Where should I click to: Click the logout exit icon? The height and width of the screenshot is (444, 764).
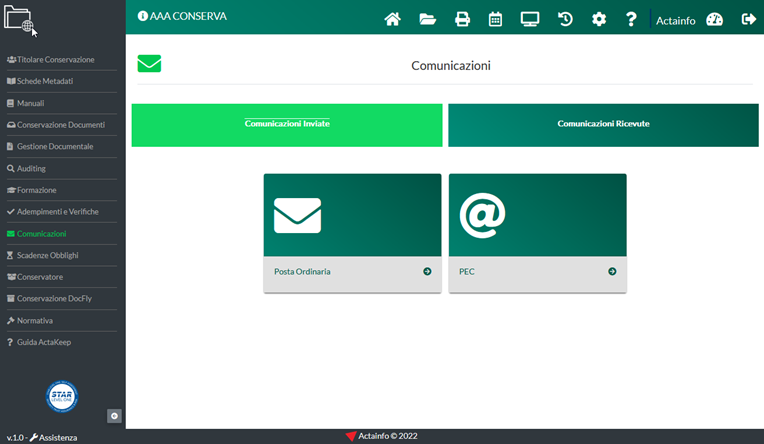click(747, 19)
